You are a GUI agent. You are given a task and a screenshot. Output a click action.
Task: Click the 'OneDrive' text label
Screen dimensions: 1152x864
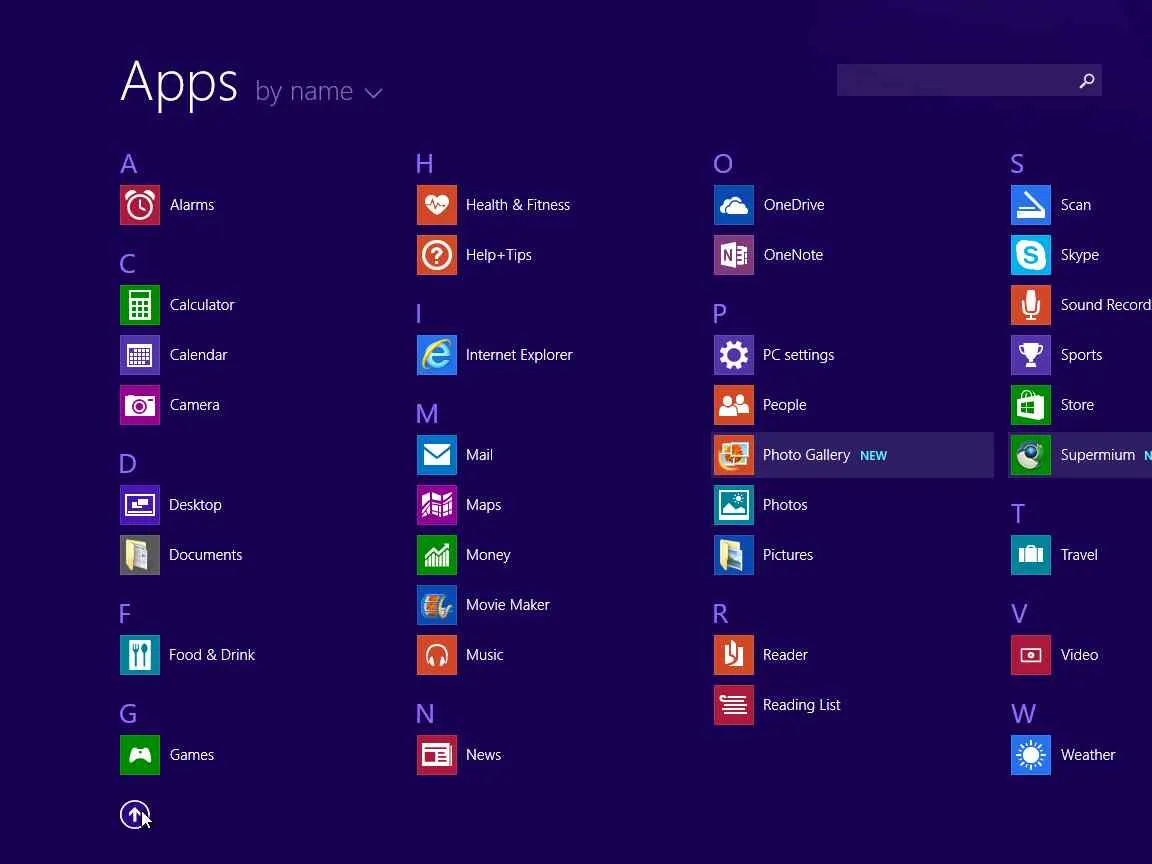(x=793, y=205)
